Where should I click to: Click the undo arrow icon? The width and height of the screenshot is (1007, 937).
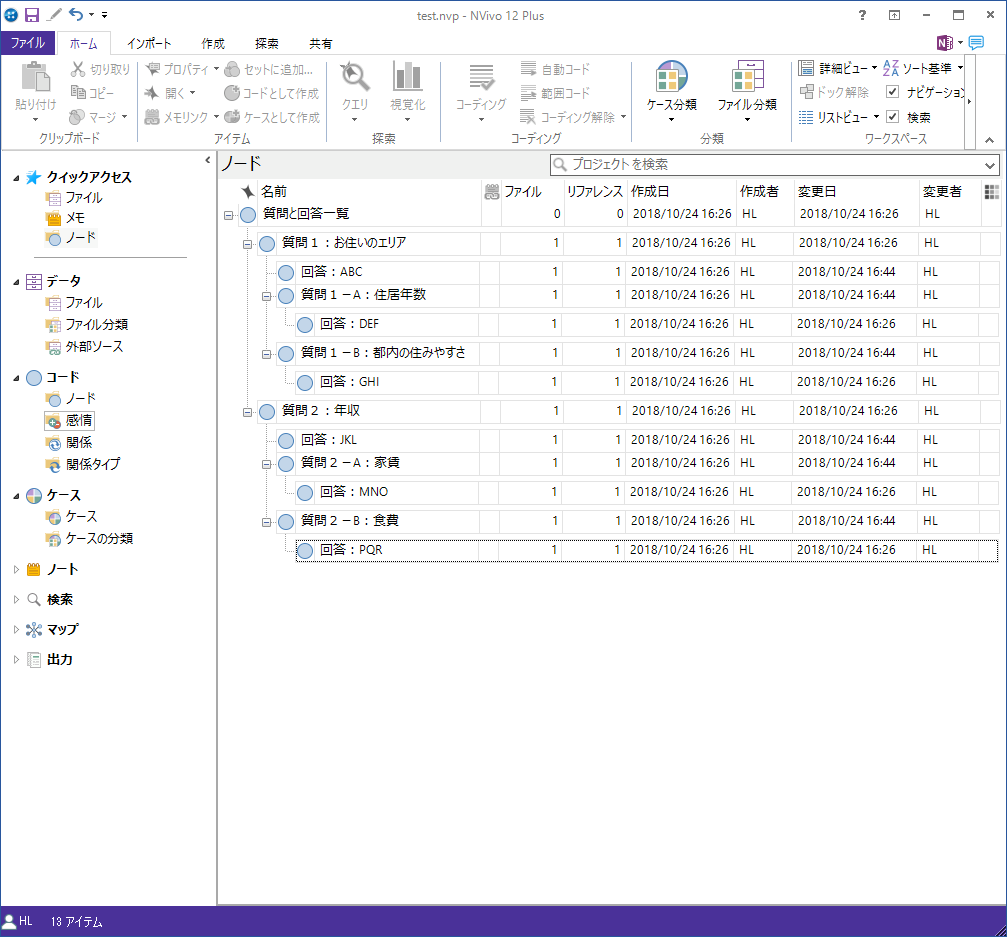coord(75,15)
